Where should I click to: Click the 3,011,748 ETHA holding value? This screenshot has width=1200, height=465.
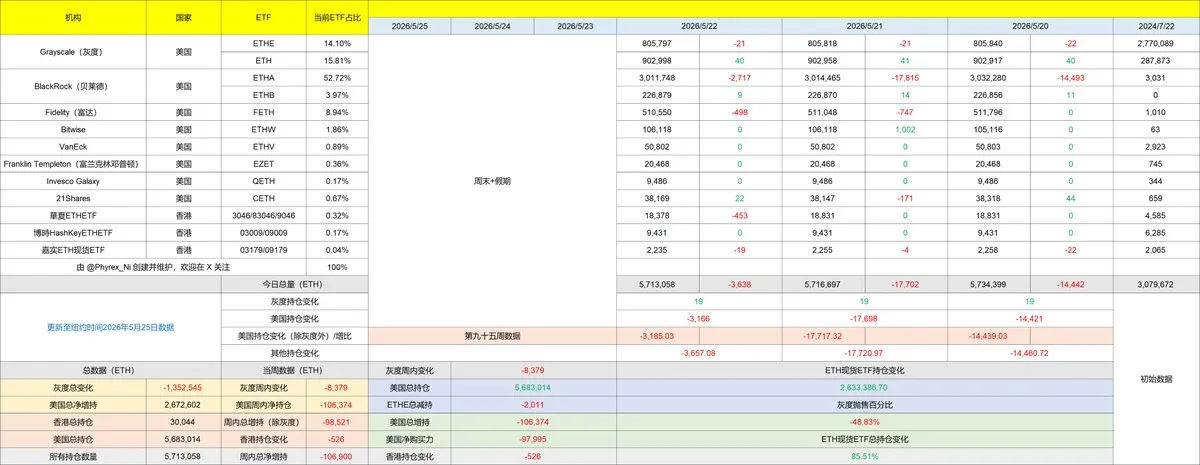point(657,77)
